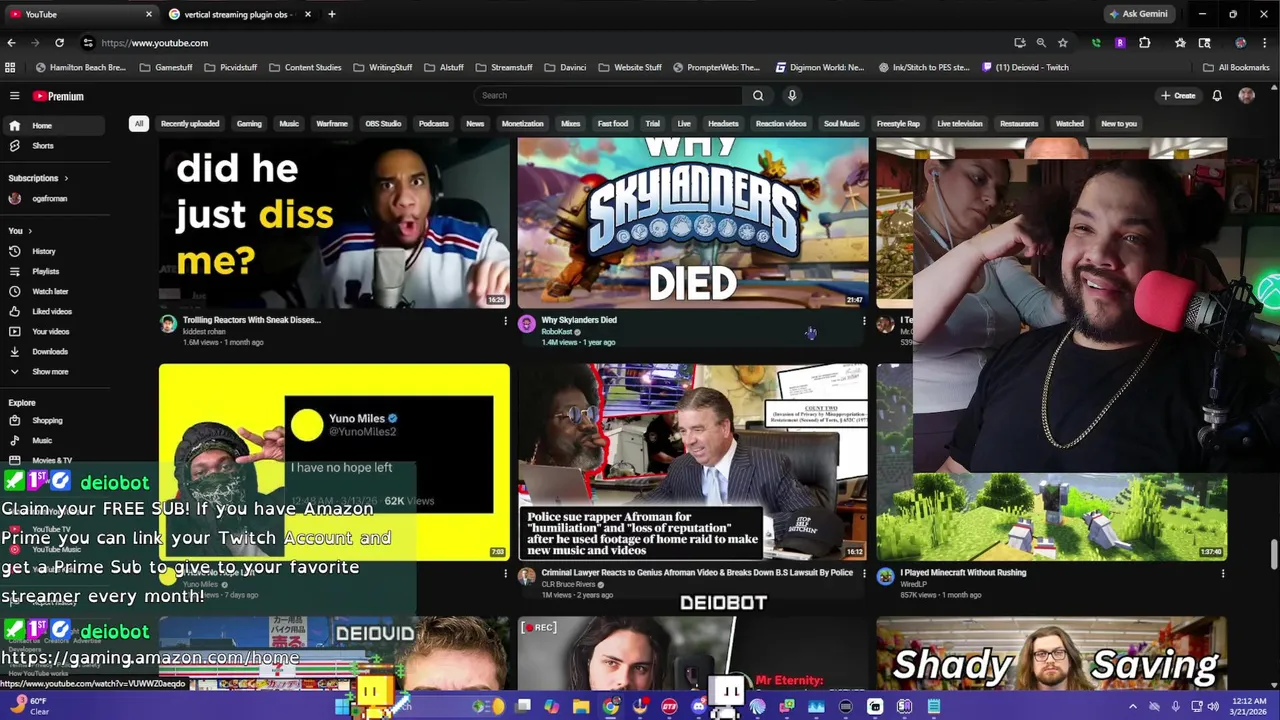
Task: Expand the Subscriptions section
Action: pyautogui.click(x=38, y=178)
